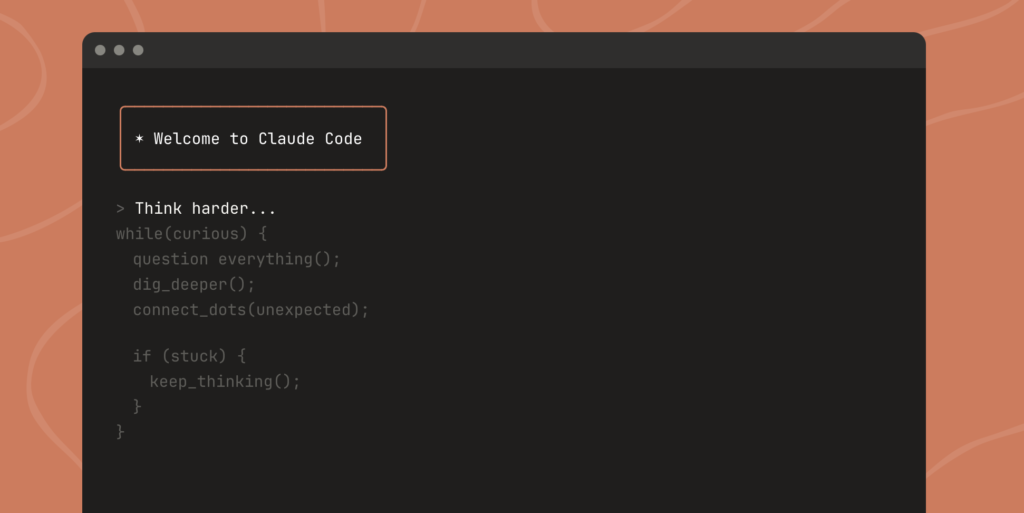1024x513 pixels.
Task: Click the first gray dot in title bar
Action: point(100,50)
